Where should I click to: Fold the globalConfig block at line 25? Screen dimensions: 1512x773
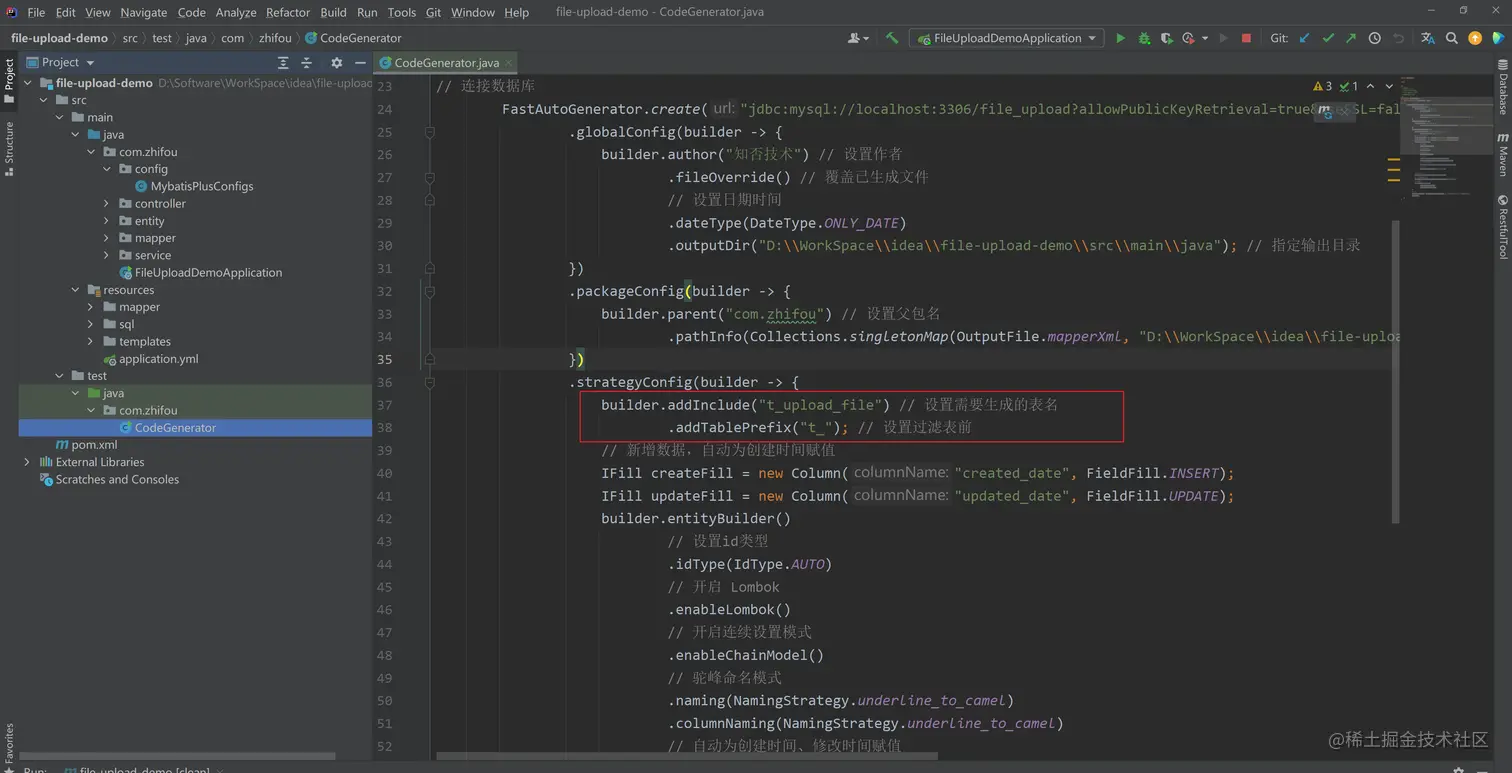(429, 132)
